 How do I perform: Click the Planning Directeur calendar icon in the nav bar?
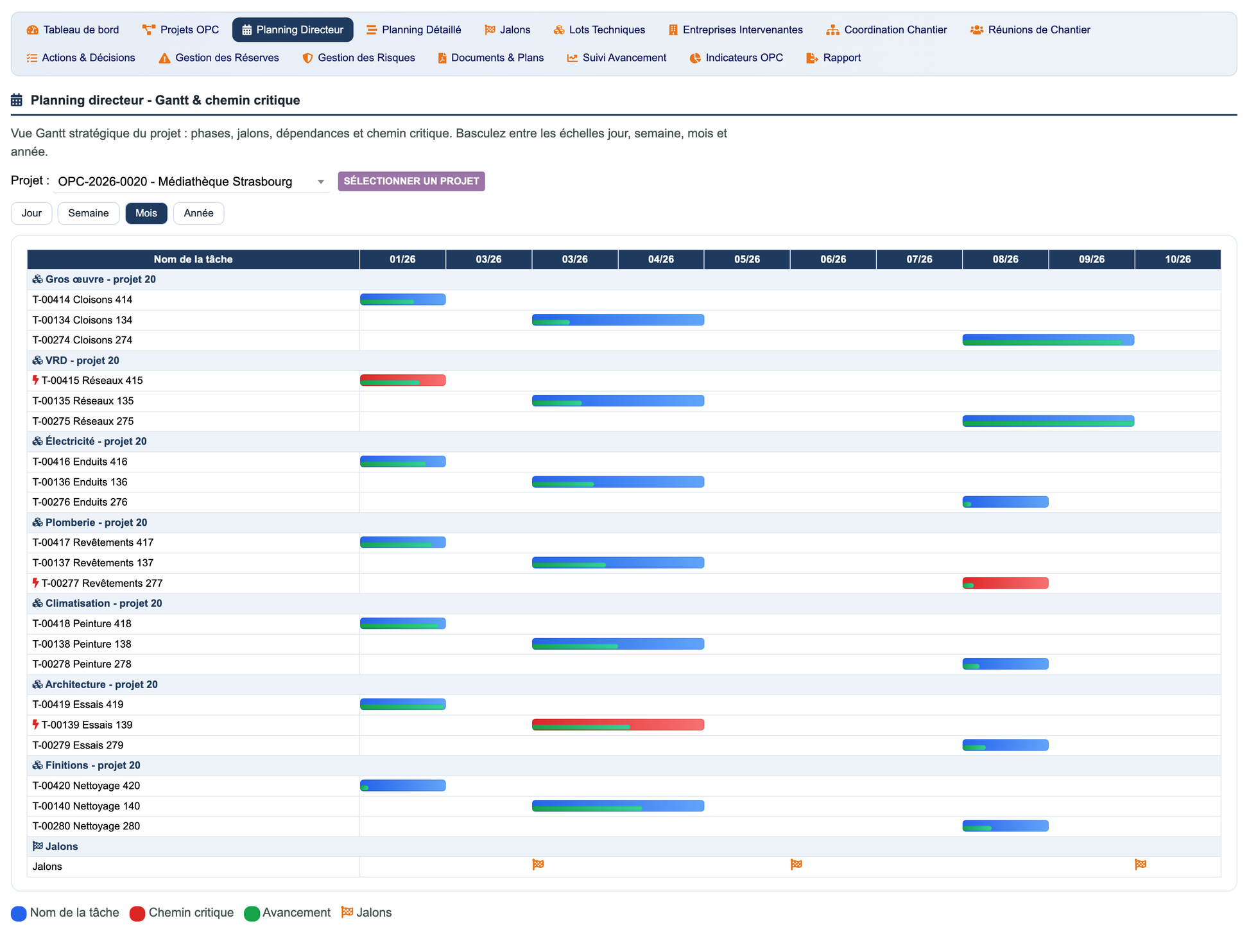point(246,30)
